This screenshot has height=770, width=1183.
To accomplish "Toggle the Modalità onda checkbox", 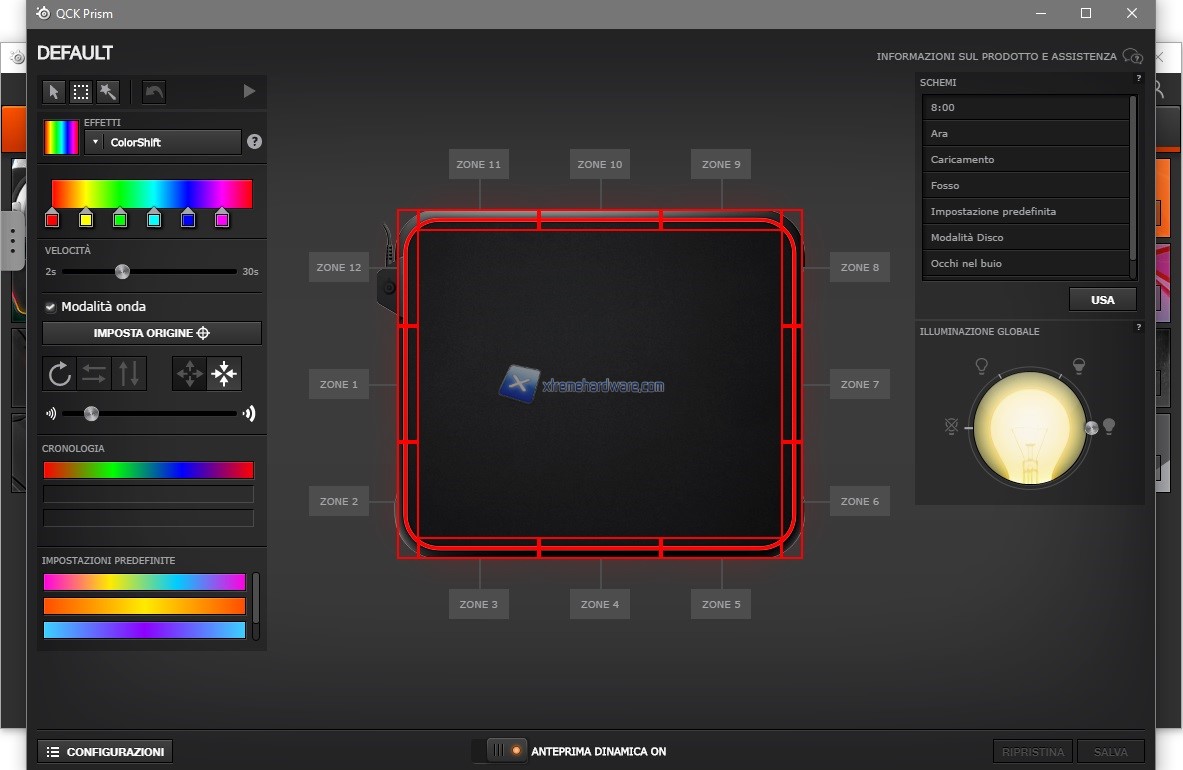I will tap(51, 307).
